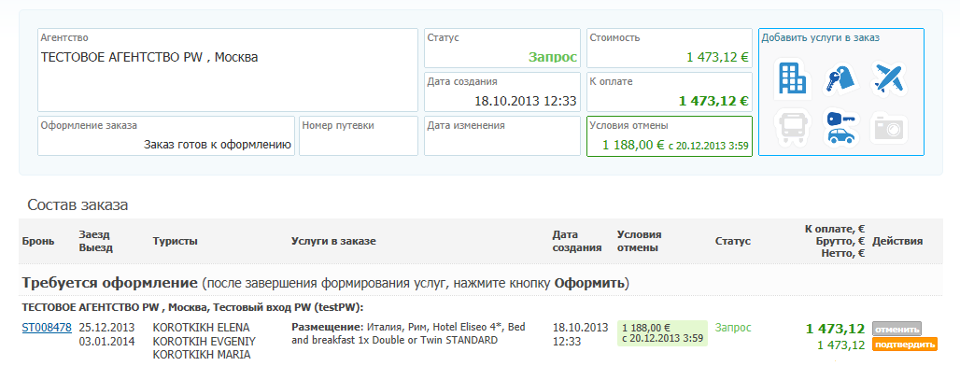The height and width of the screenshot is (366, 960).
Task: Click the Бронь column header
Action: point(38,241)
